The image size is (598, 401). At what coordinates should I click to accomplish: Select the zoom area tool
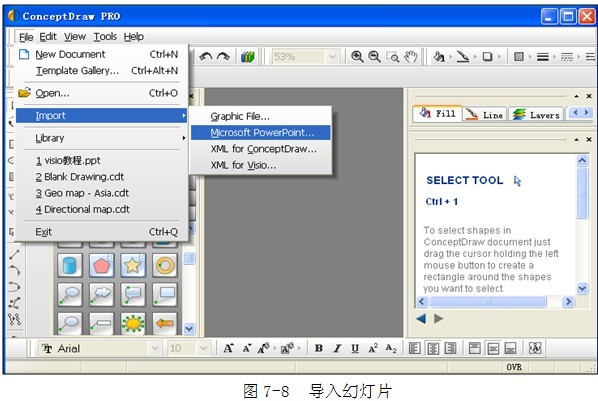(392, 57)
